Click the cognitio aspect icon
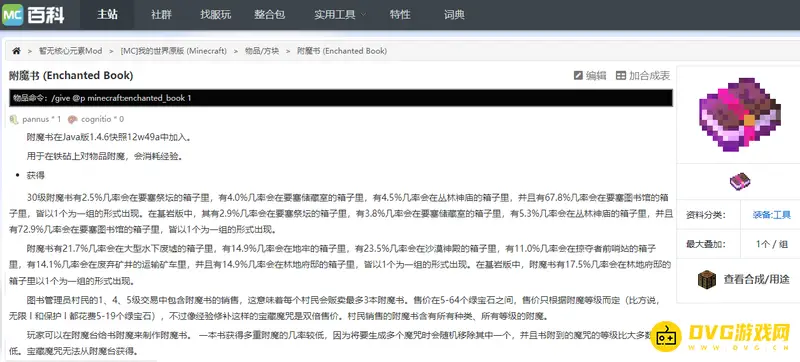The image size is (800, 362). [x=72, y=119]
